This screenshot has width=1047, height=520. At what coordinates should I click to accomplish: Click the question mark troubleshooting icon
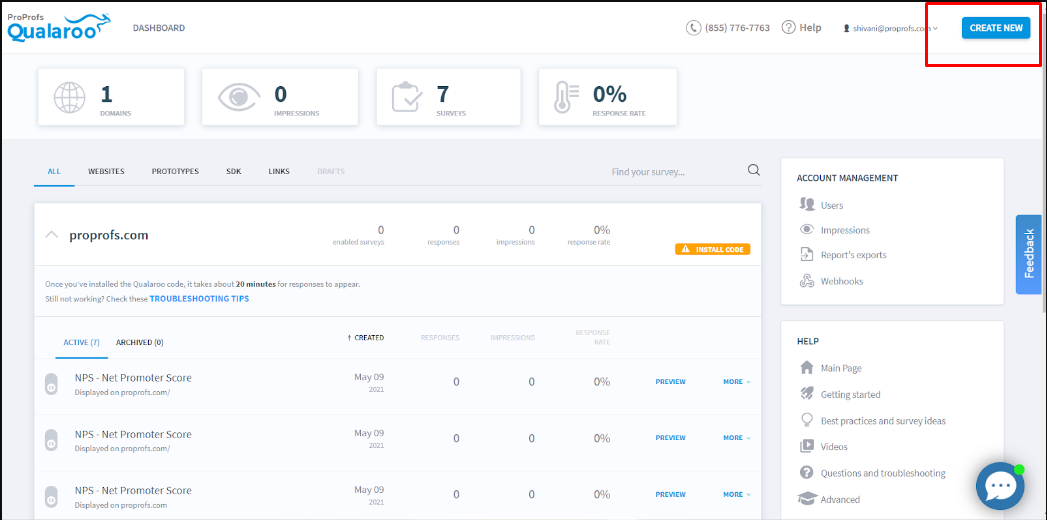[x=807, y=473]
